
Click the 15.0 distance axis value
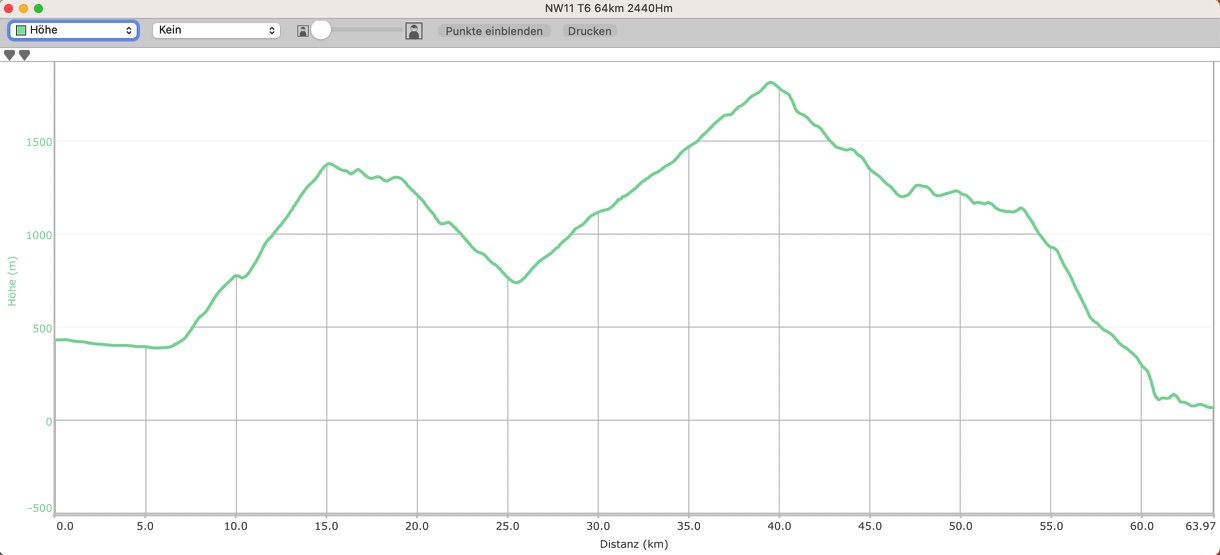326,526
